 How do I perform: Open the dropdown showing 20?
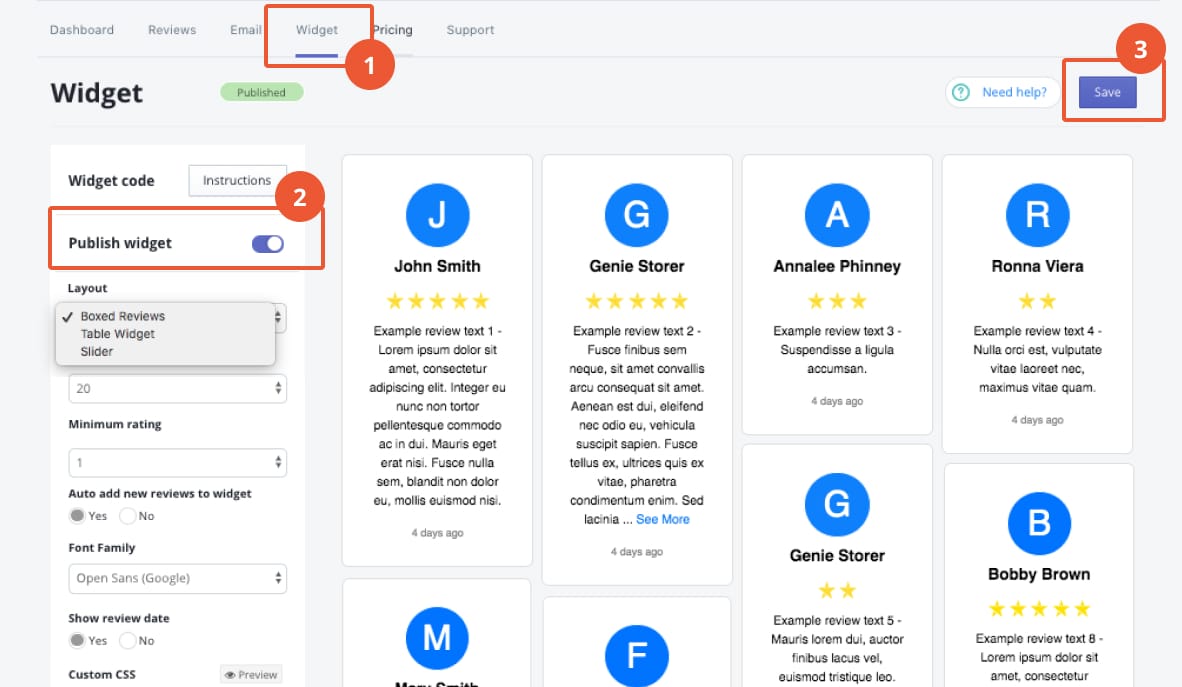[178, 388]
